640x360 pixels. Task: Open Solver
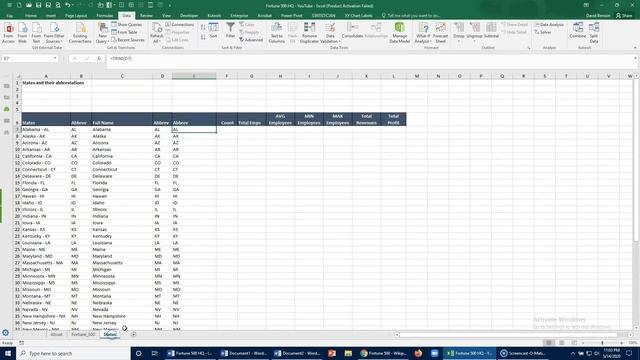tap(543, 32)
